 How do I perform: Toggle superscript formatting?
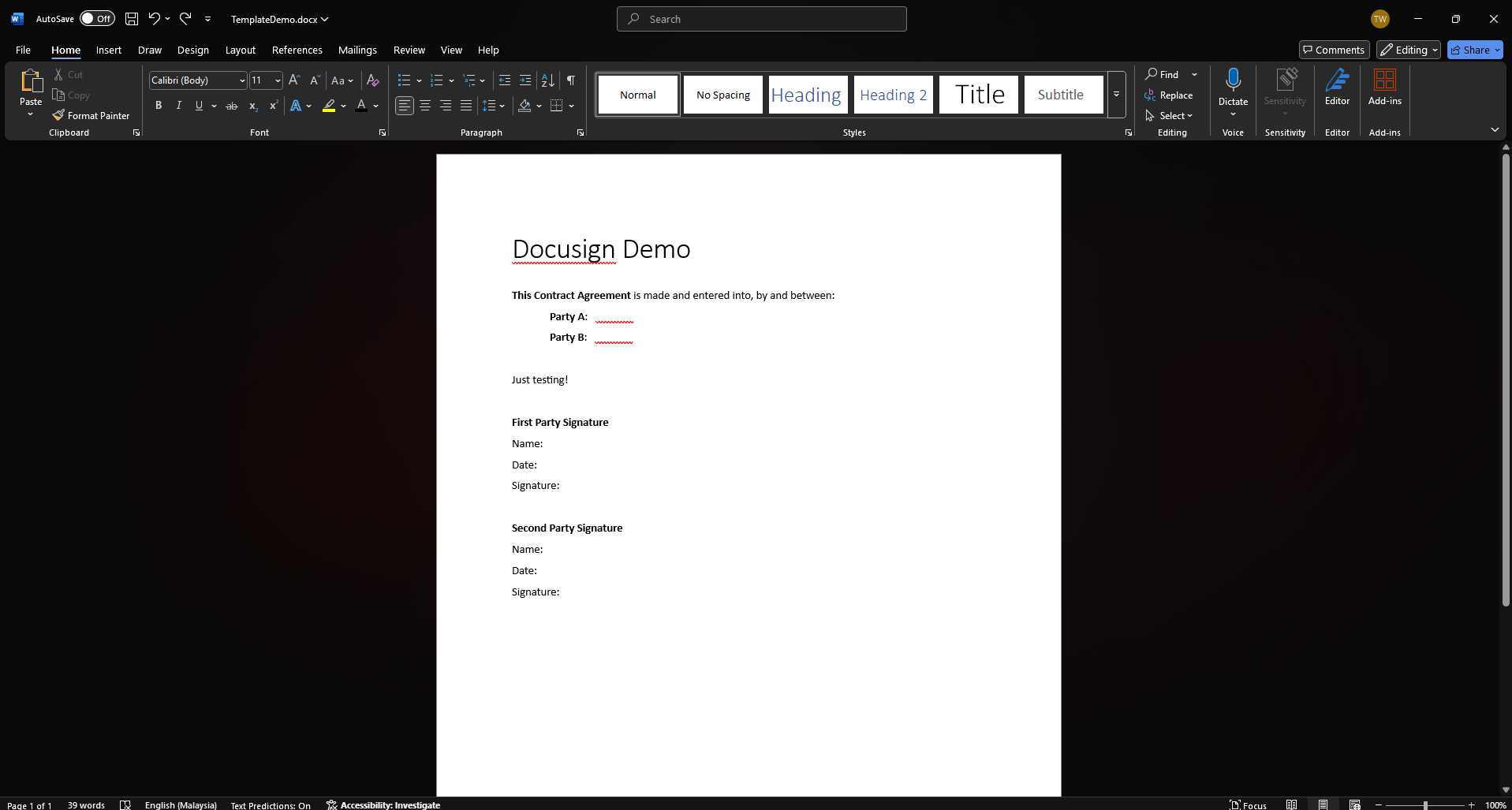[x=274, y=105]
